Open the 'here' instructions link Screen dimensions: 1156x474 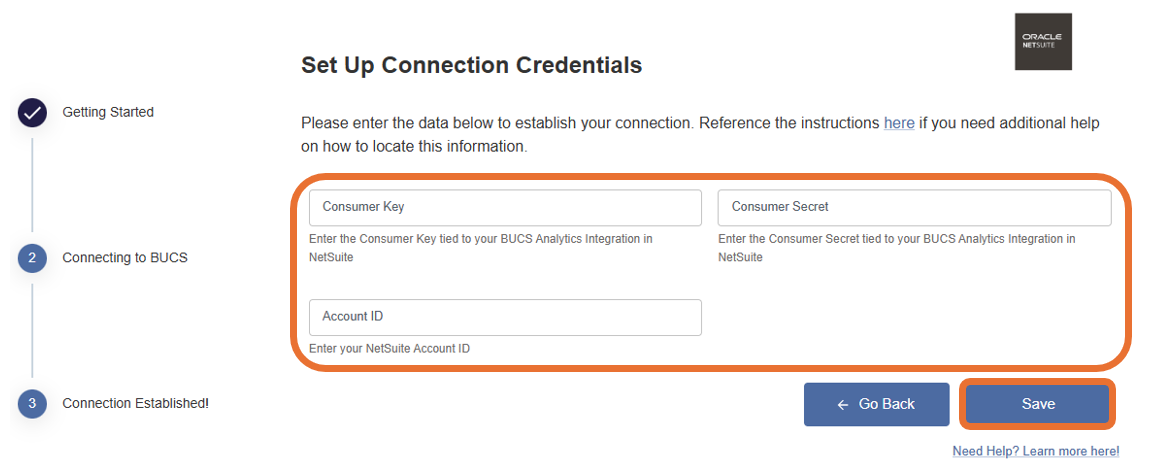[898, 123]
